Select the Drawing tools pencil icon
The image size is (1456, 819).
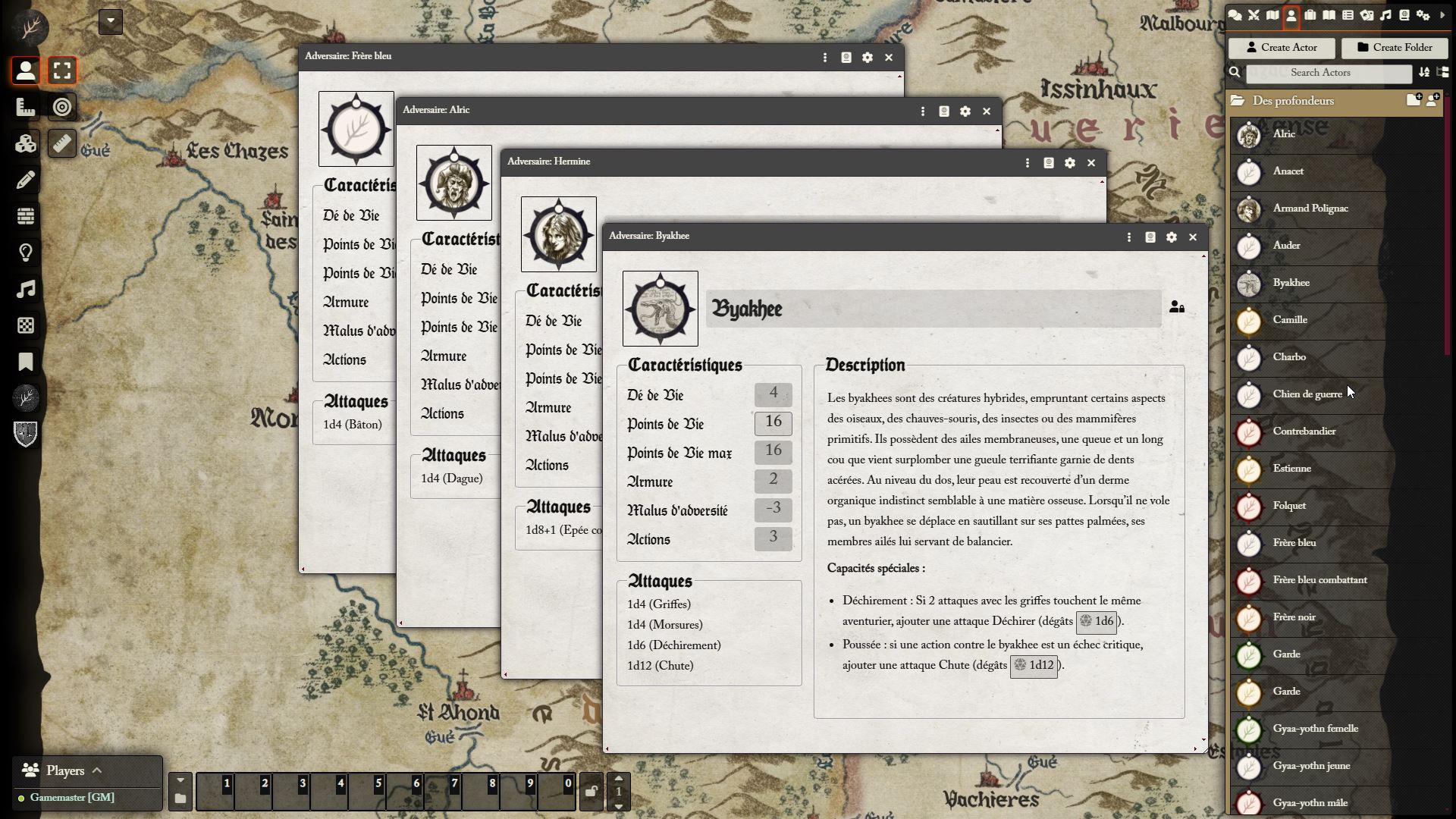point(26,180)
